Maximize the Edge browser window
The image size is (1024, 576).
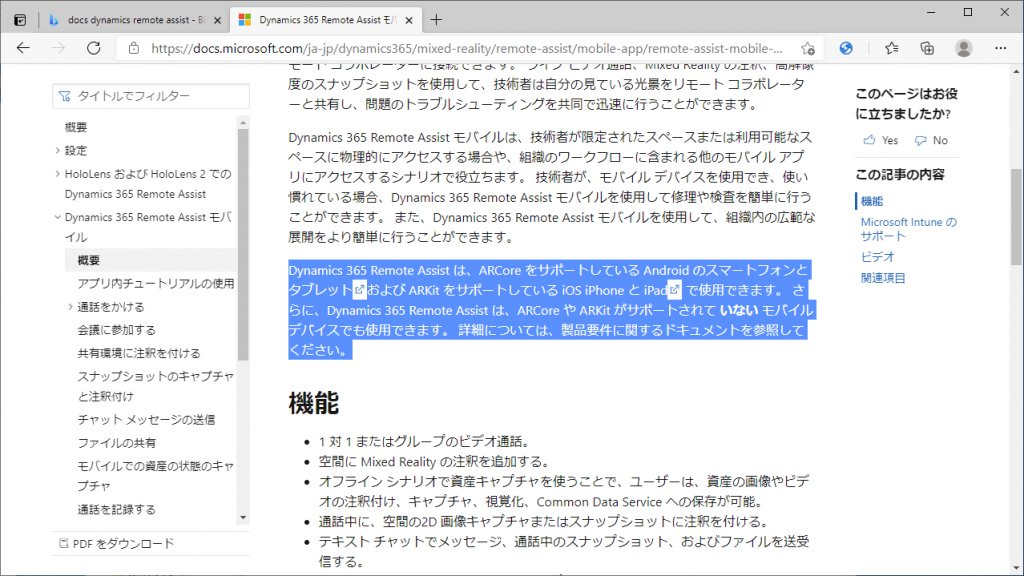point(968,12)
